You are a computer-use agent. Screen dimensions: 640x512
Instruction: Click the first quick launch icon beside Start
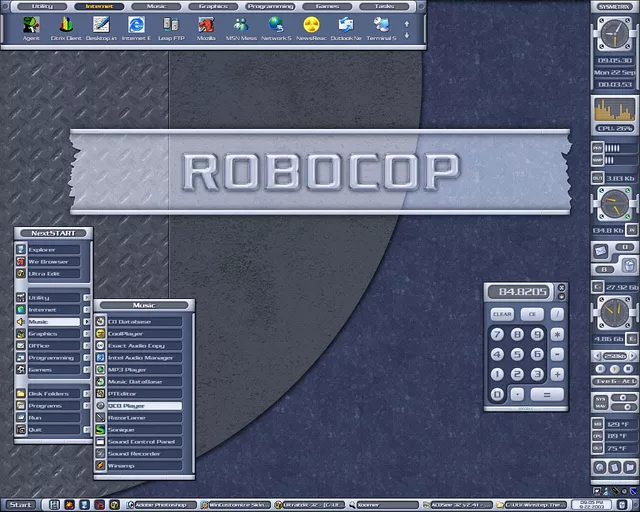[x=54, y=505]
